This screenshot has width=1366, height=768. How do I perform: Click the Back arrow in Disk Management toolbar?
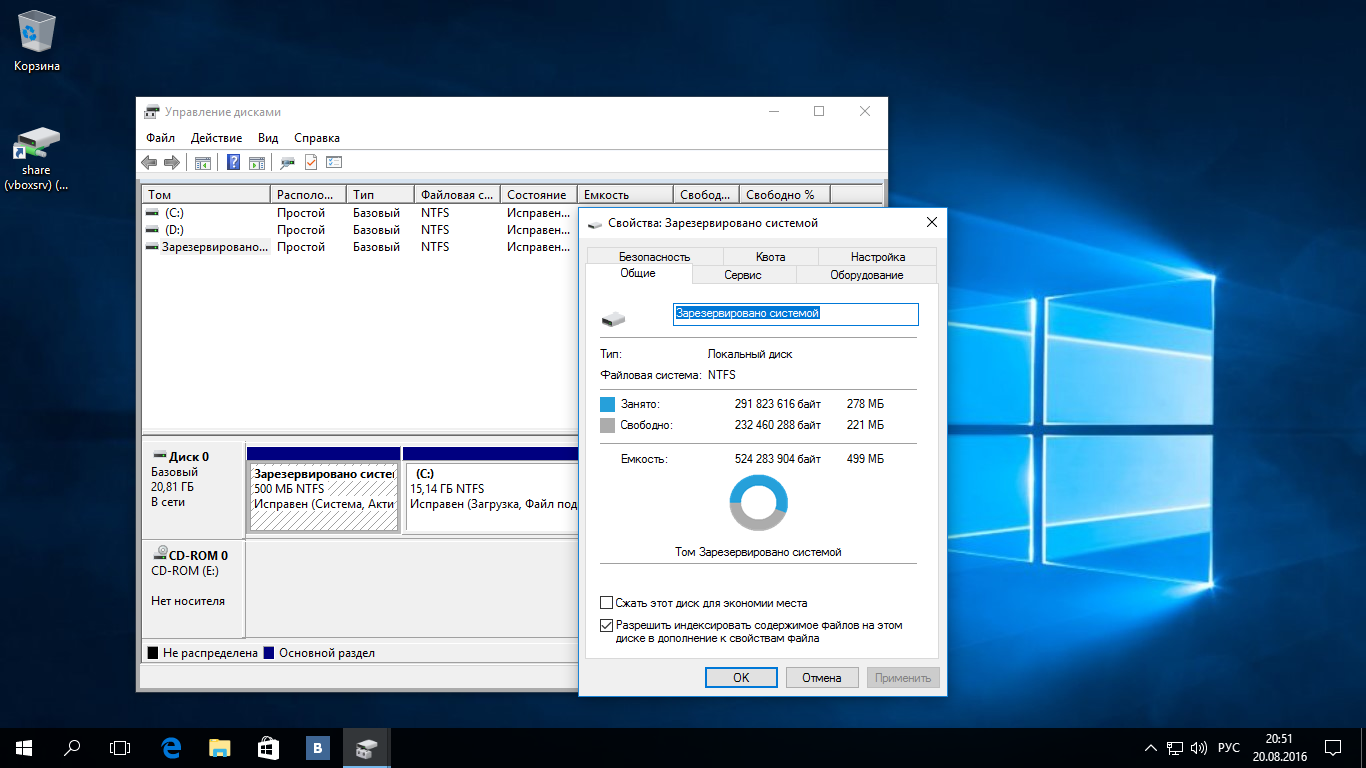[149, 162]
